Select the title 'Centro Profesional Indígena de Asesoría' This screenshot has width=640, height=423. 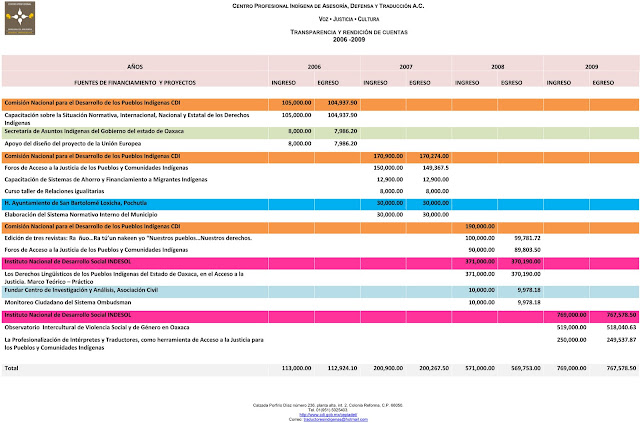(328, 6)
